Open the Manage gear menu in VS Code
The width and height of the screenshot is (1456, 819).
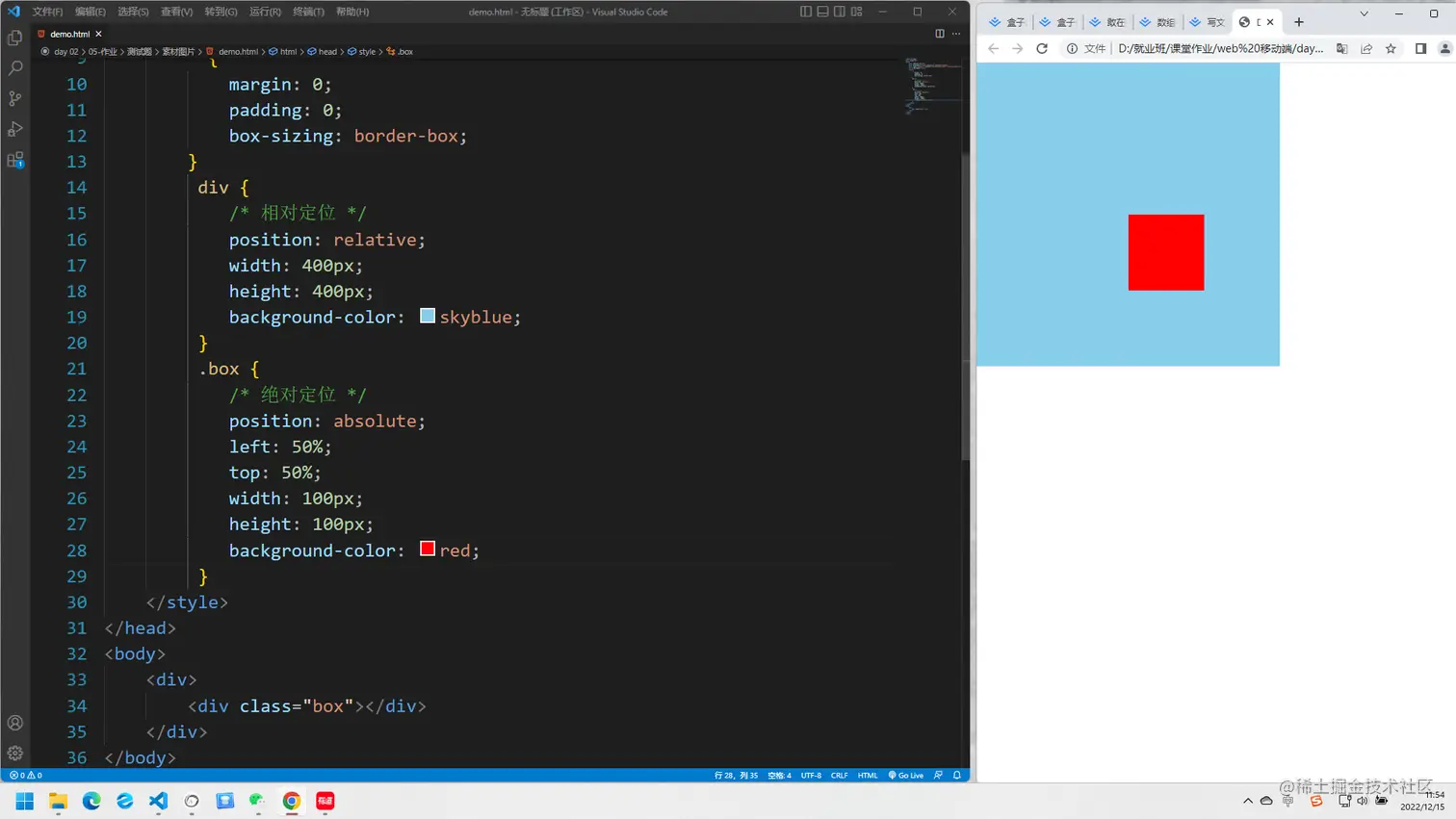(15, 754)
